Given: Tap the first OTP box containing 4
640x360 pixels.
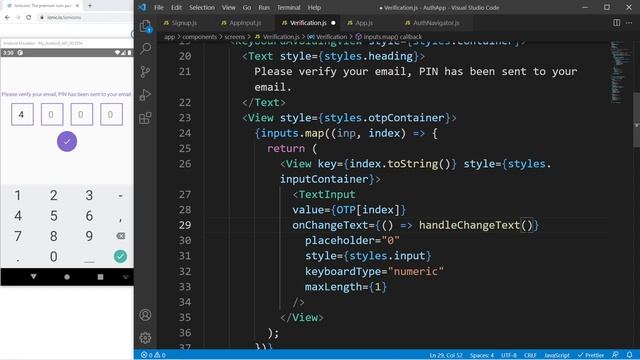Looking at the screenshot, I should [x=22, y=114].
